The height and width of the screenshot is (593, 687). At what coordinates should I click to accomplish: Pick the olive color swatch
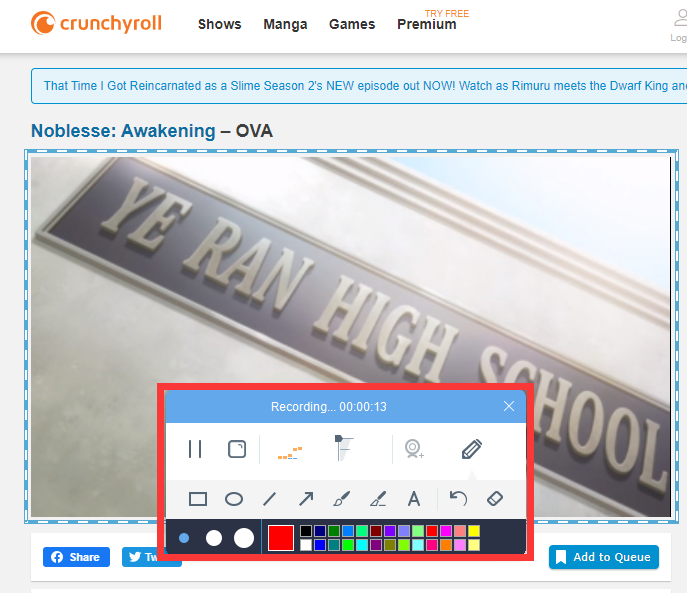390,545
